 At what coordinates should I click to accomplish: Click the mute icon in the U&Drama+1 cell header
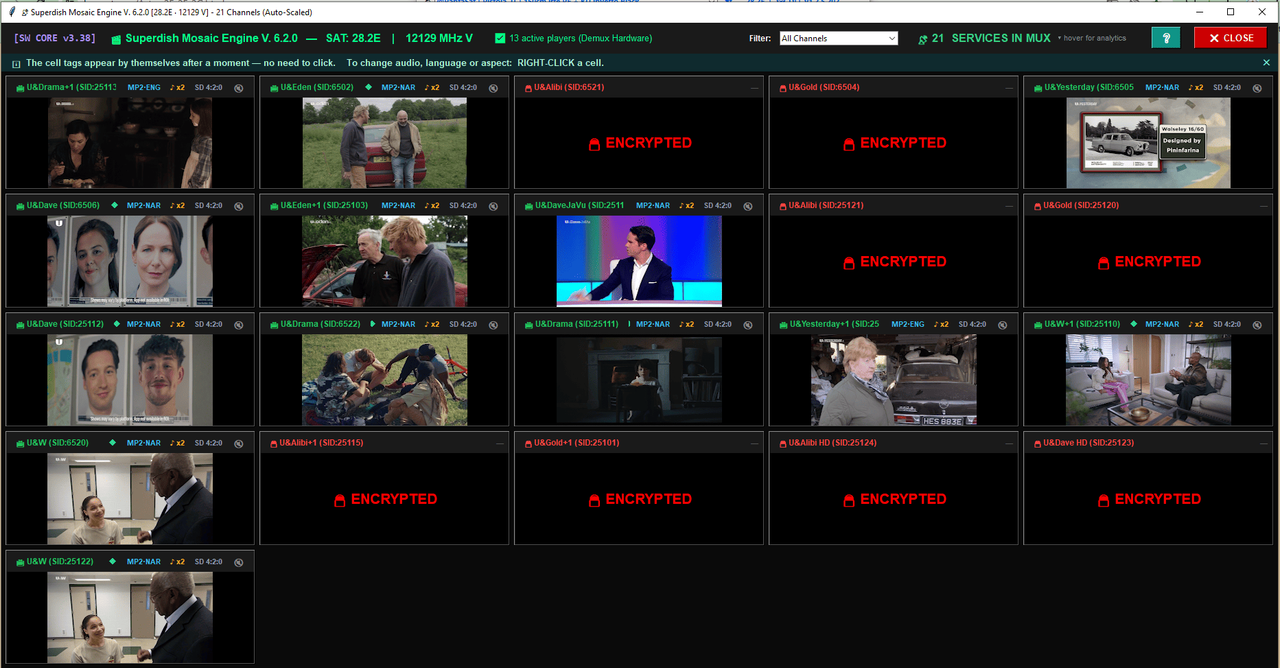(239, 88)
